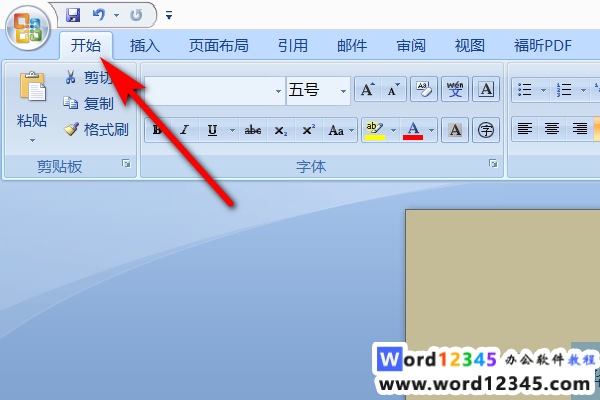Open the Office button menu
This screenshot has width=600, height=400.
pos(28,29)
